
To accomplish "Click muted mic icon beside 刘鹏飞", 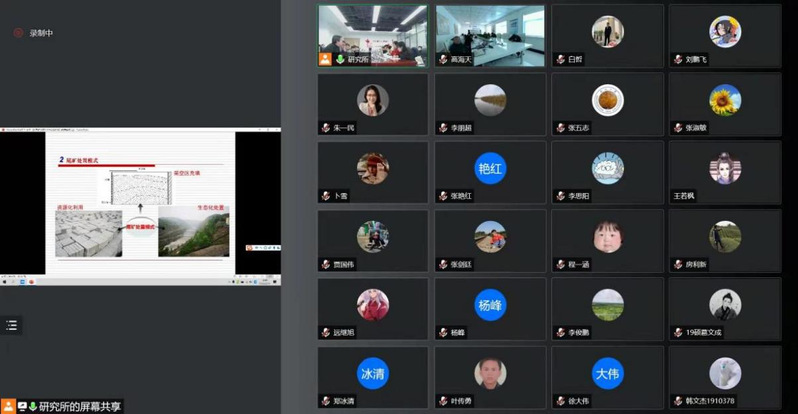I will [x=676, y=59].
